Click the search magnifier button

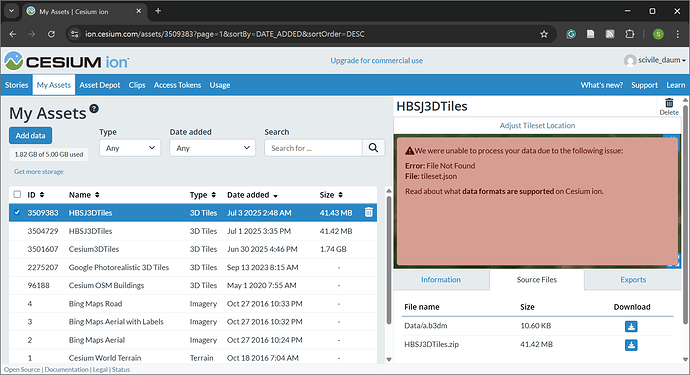tap(373, 148)
